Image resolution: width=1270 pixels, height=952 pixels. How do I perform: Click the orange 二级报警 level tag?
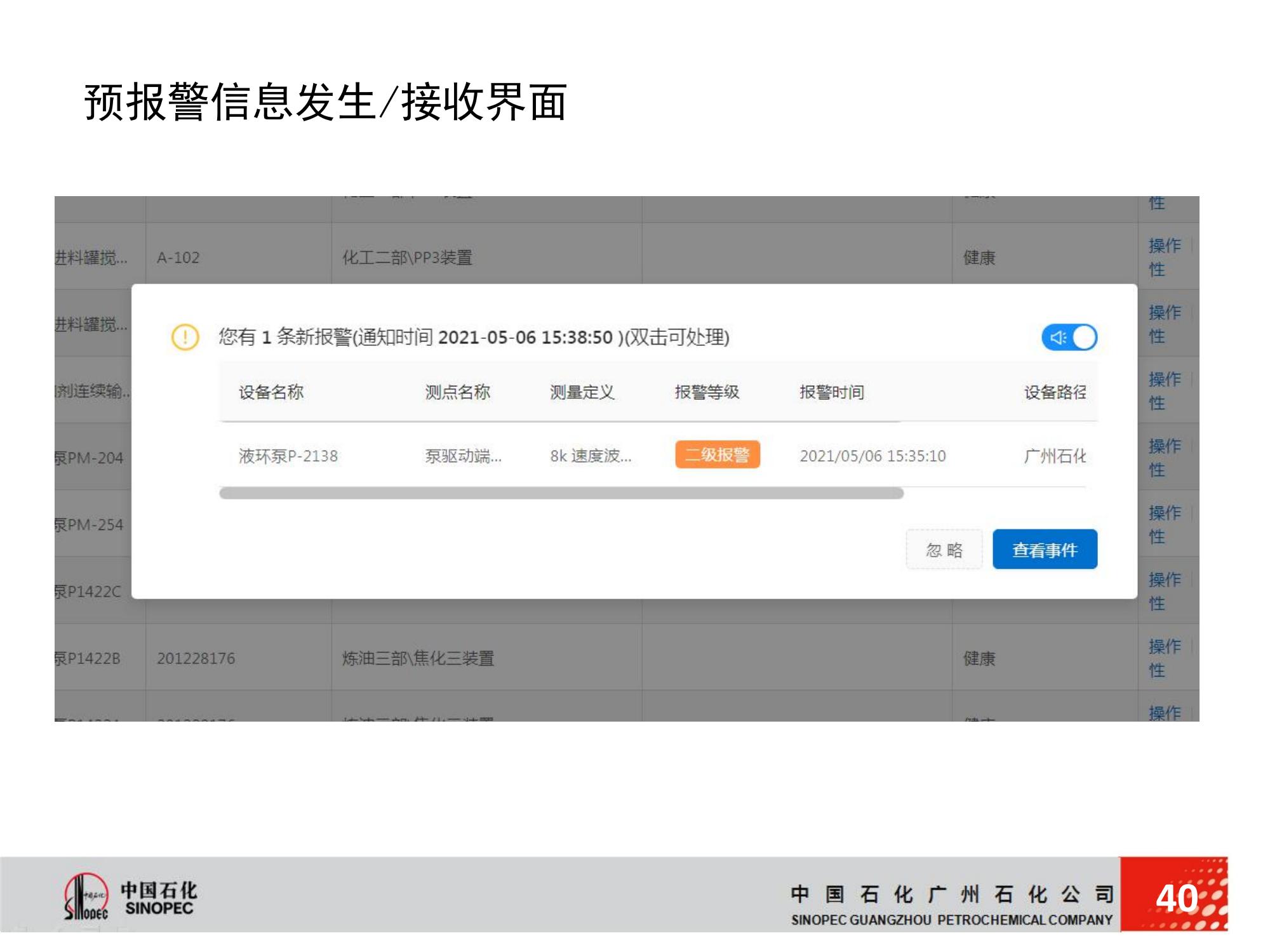coord(717,455)
